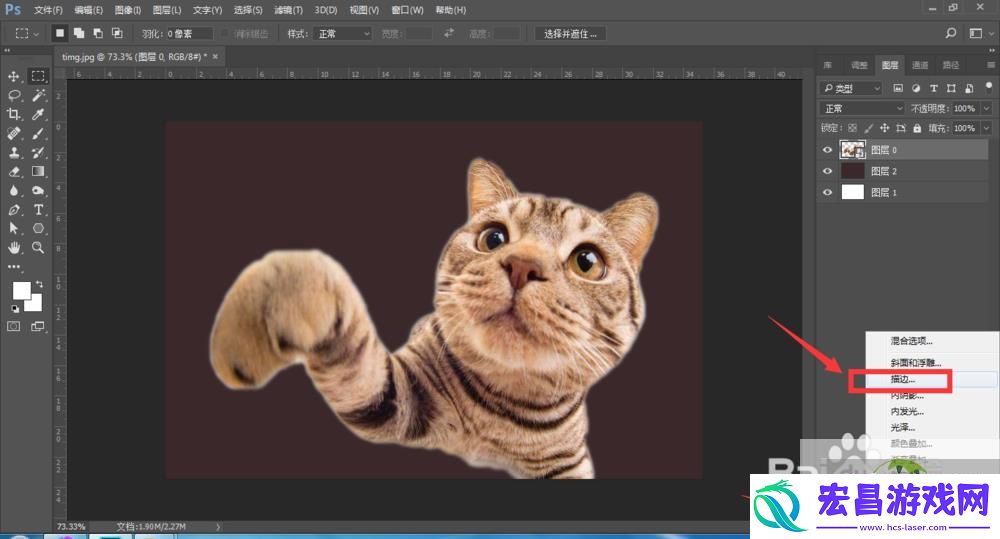Select the Magic Wand tool
The image size is (1000, 539).
pos(38,96)
